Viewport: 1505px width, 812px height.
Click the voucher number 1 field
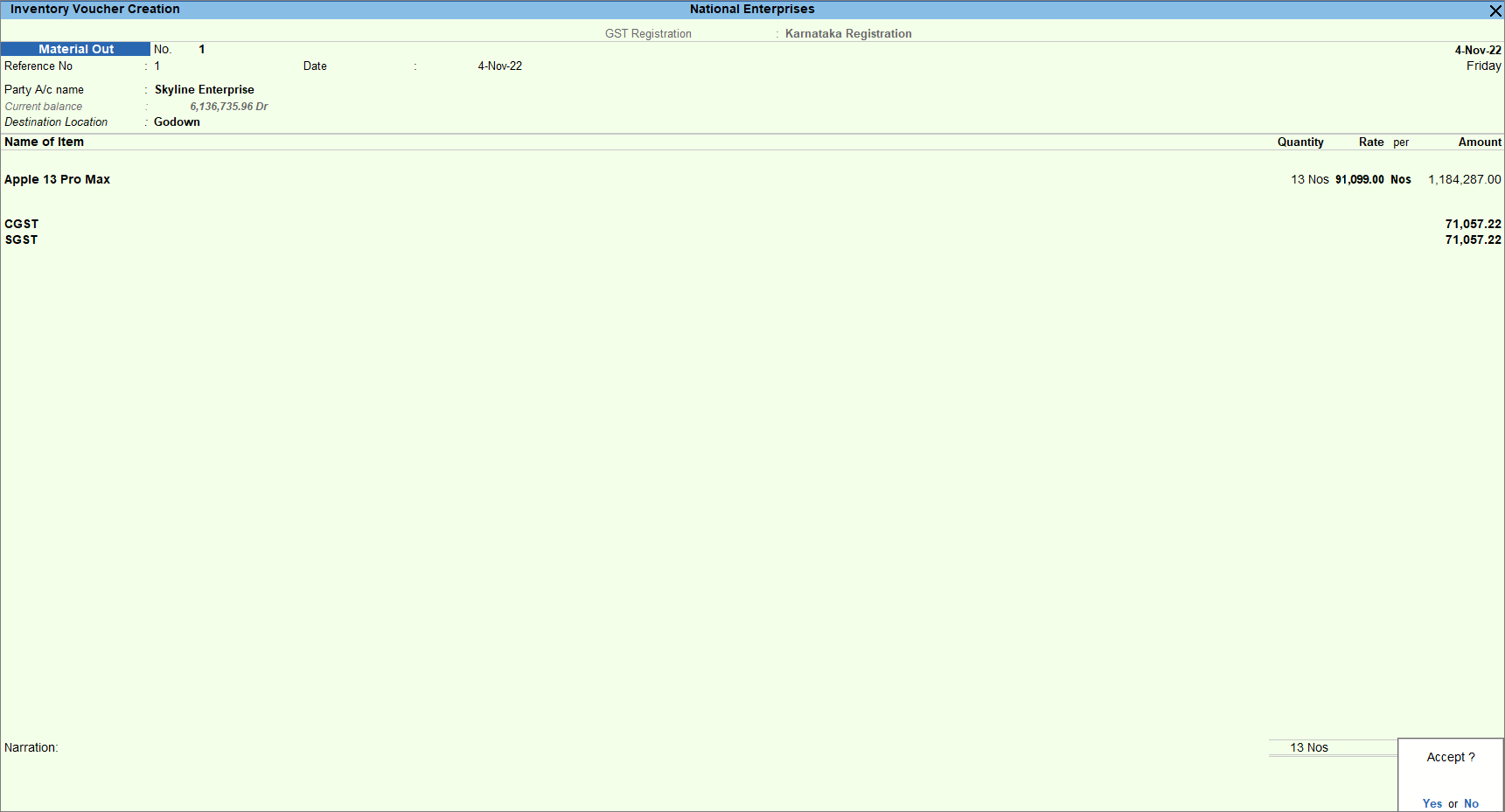point(202,49)
